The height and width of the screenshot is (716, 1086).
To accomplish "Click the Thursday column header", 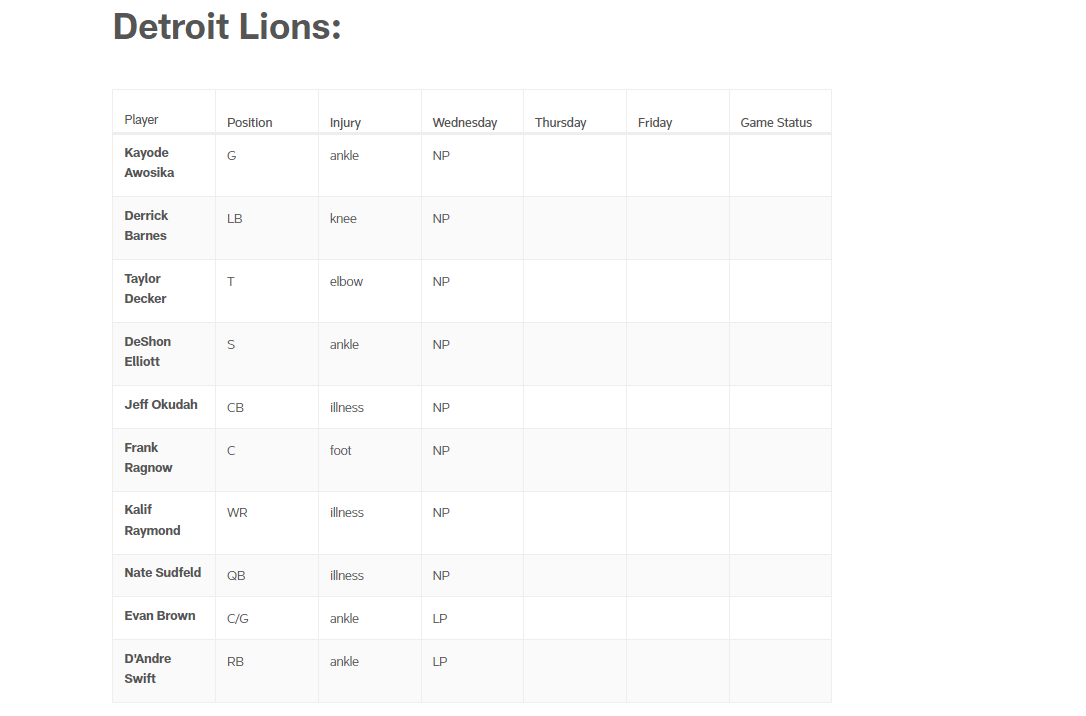I will (560, 123).
